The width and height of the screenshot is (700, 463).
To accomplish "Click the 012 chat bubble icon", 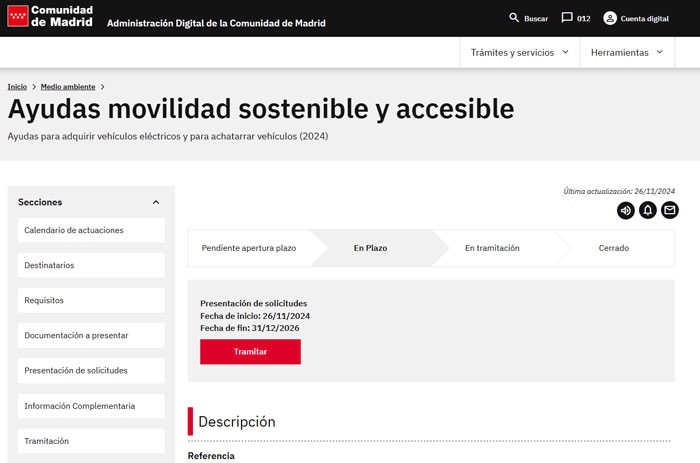I will pyautogui.click(x=567, y=18).
